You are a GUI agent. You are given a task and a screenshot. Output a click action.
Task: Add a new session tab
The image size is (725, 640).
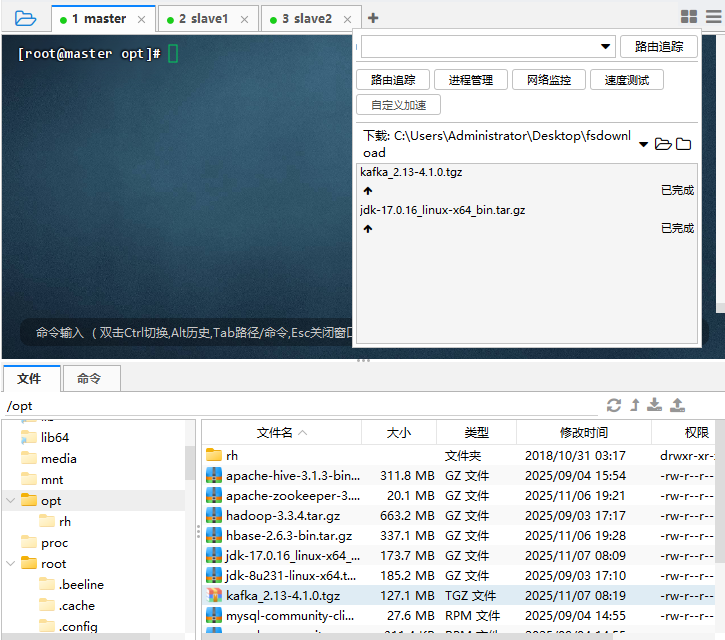373,18
